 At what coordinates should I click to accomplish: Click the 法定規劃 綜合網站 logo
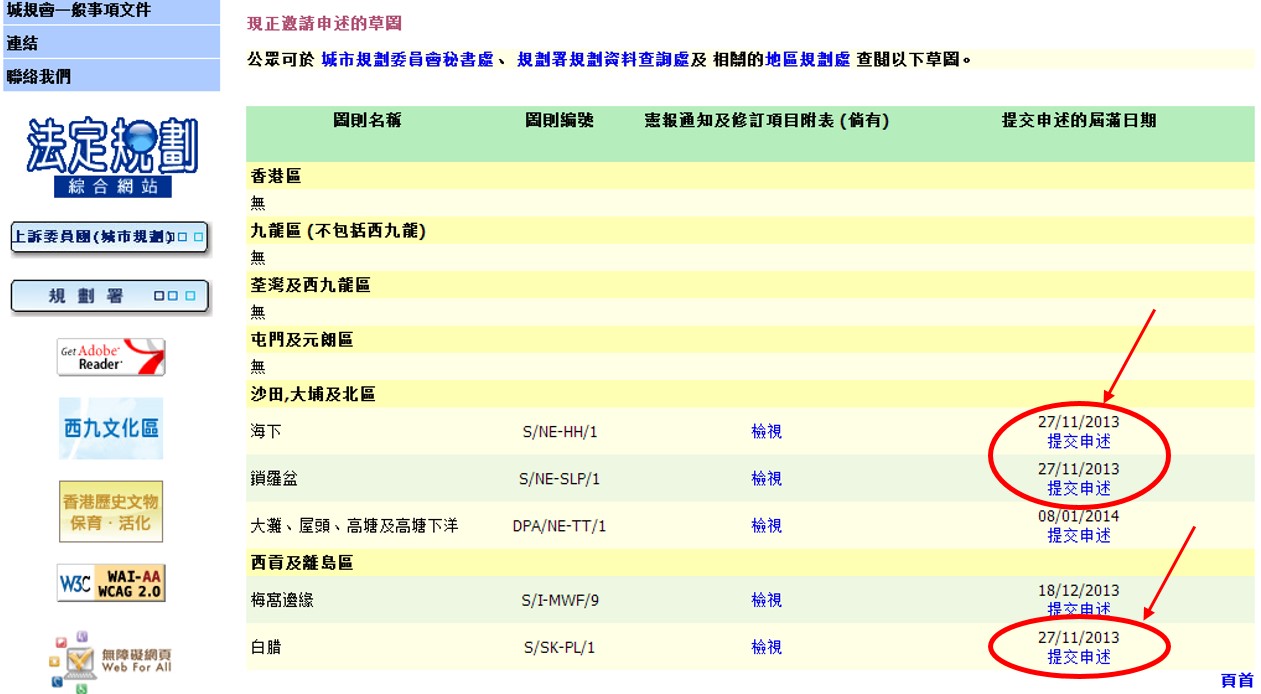tap(111, 157)
